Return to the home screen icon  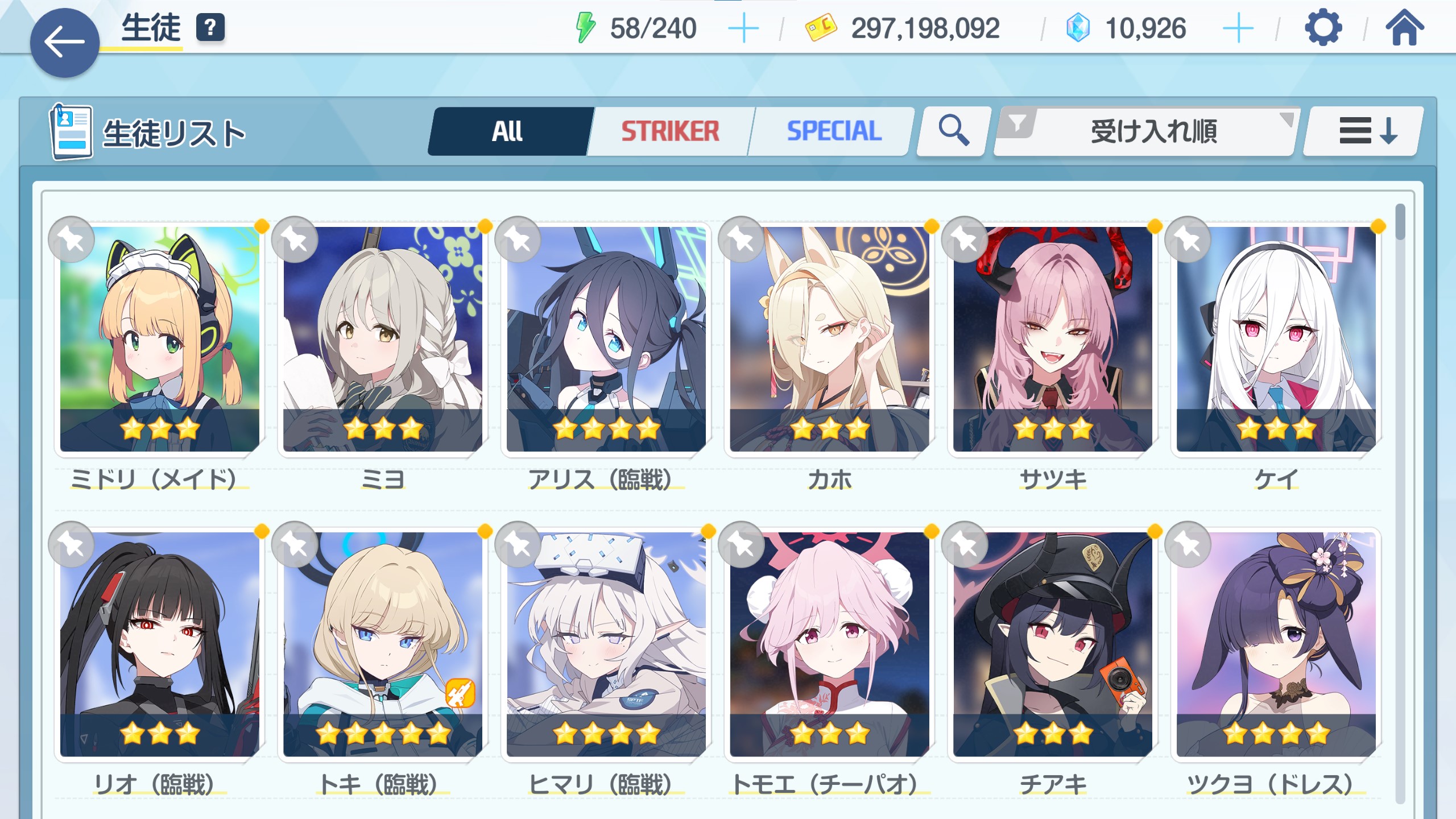point(1404,28)
